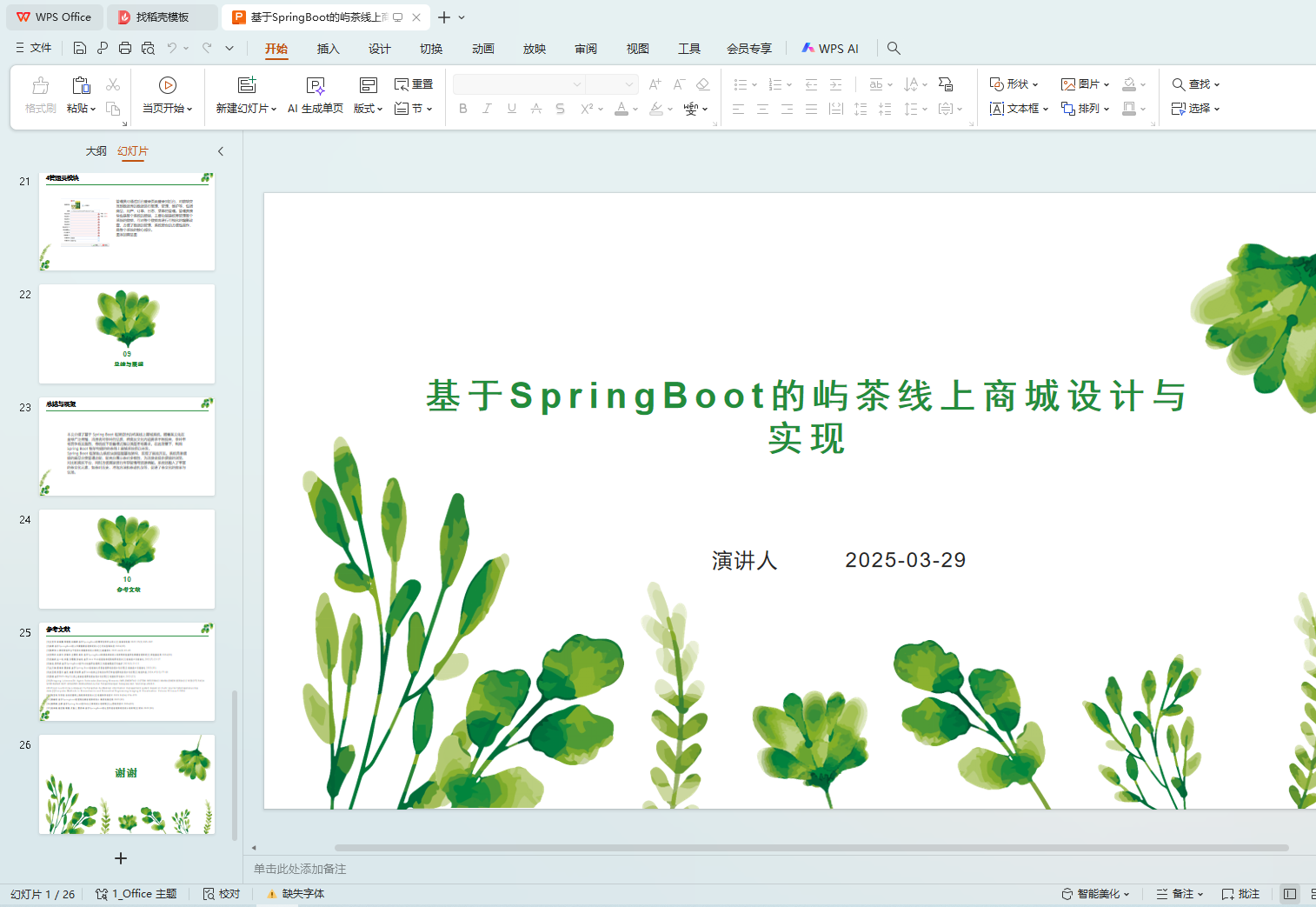1316x907 pixels.
Task: Open the File (文件) menu
Action: pyautogui.click(x=34, y=49)
